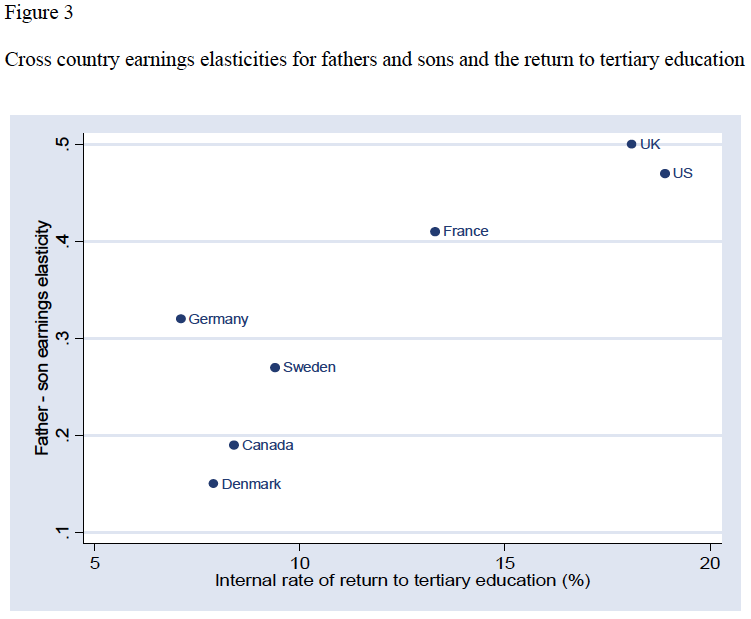
Task: Click the y-axis tick label .1
Action: pyautogui.click(x=66, y=532)
